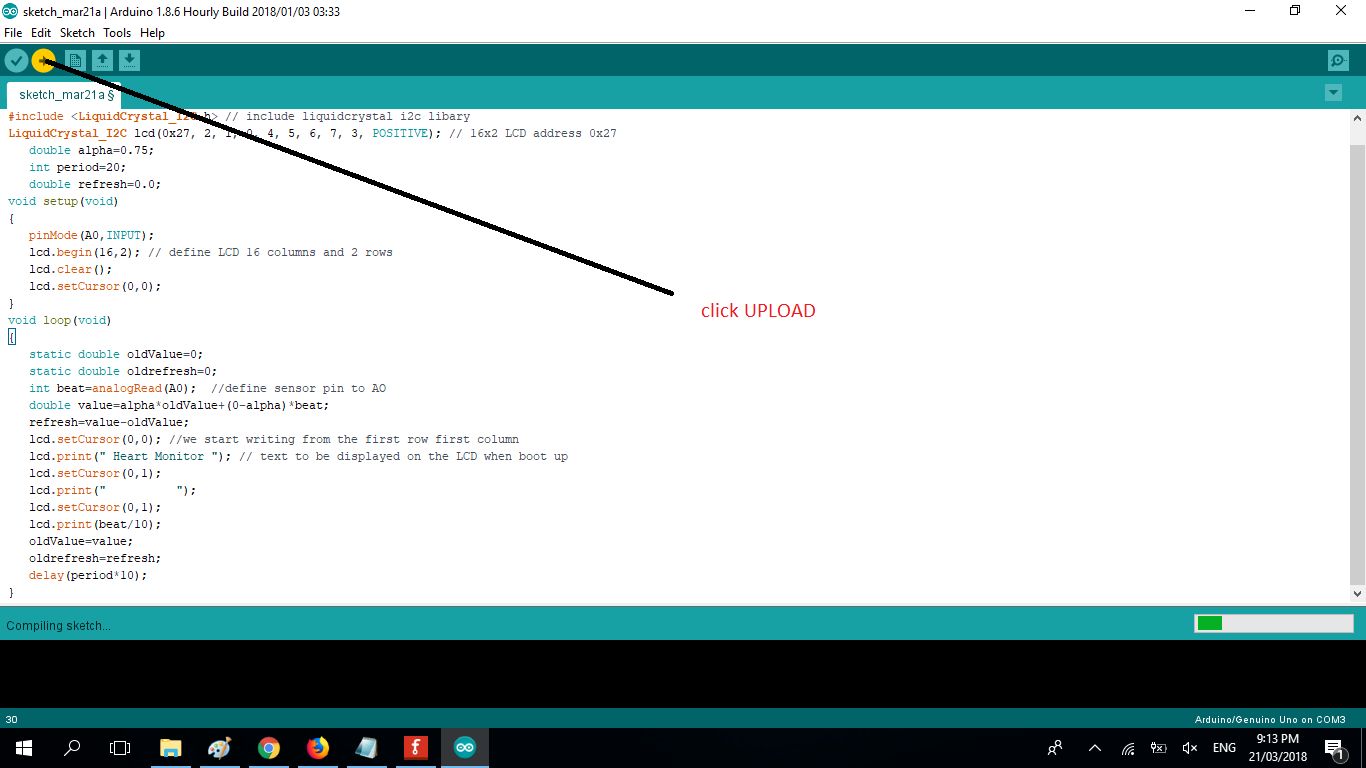Click the 'pinMode(A0,INPUT);' line
The image size is (1366, 768).
tap(92, 235)
